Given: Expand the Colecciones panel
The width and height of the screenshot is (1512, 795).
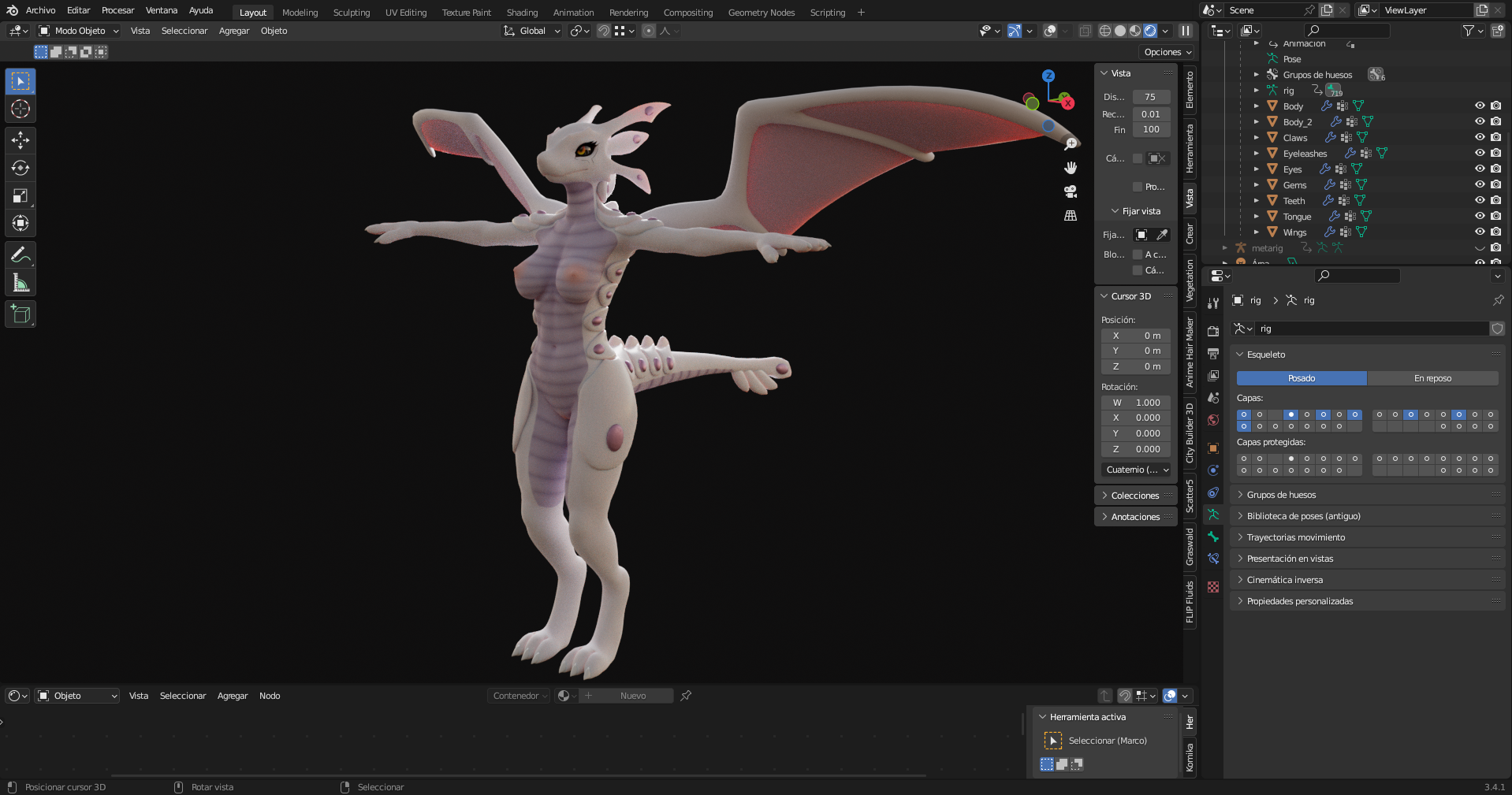Looking at the screenshot, I should (1135, 496).
